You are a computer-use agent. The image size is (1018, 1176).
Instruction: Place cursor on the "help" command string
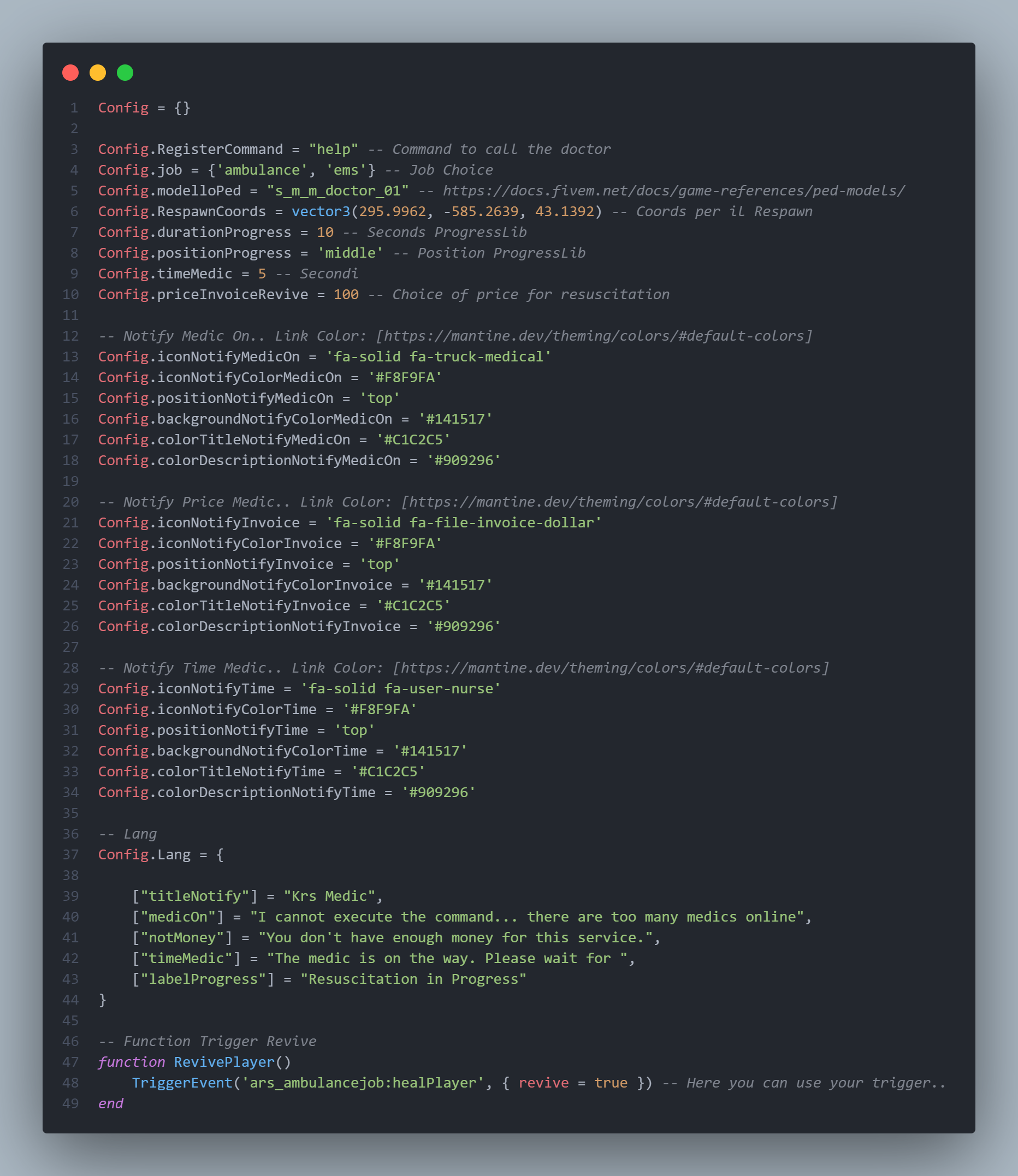click(x=334, y=150)
